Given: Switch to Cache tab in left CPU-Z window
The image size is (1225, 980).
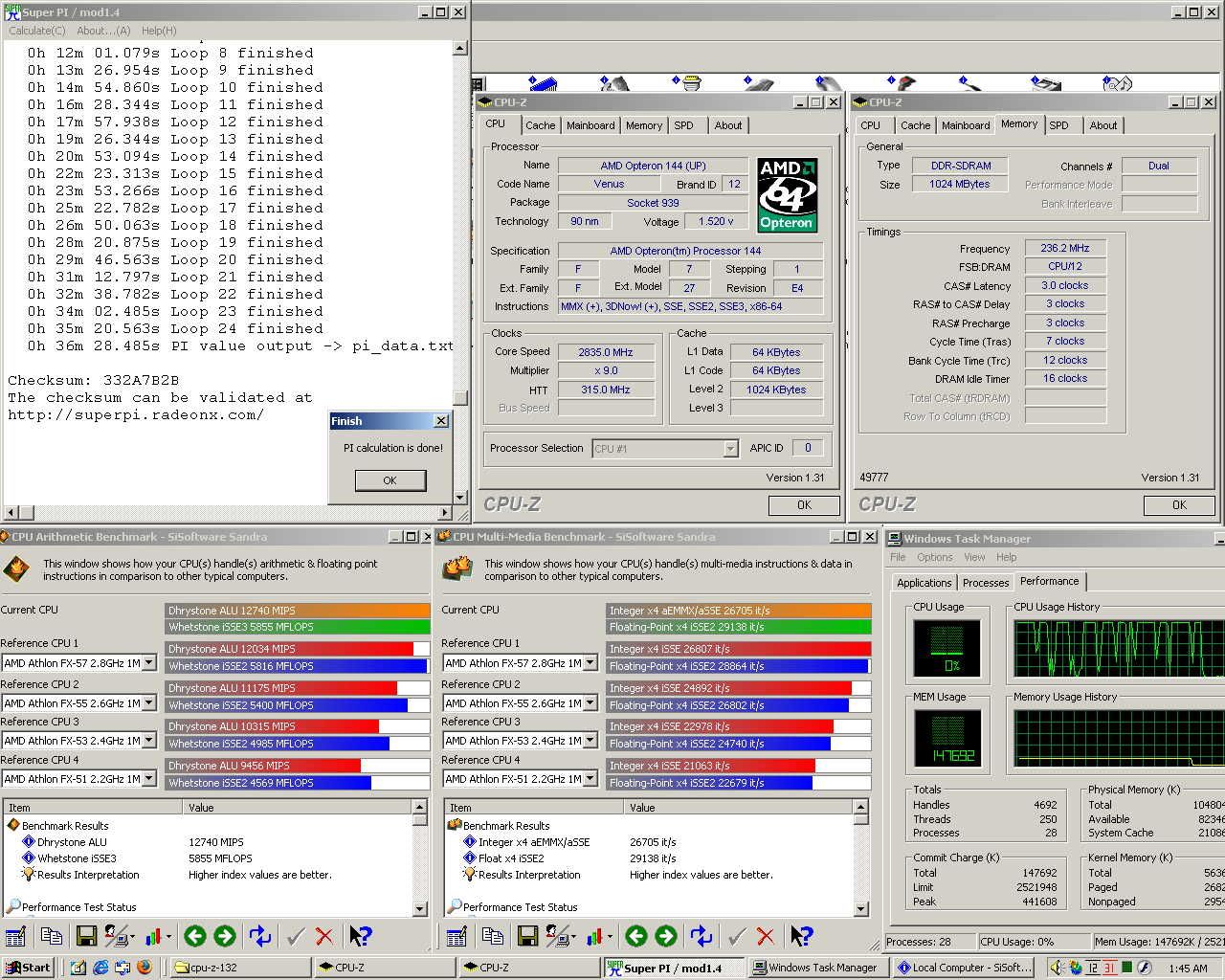Looking at the screenshot, I should 540,125.
